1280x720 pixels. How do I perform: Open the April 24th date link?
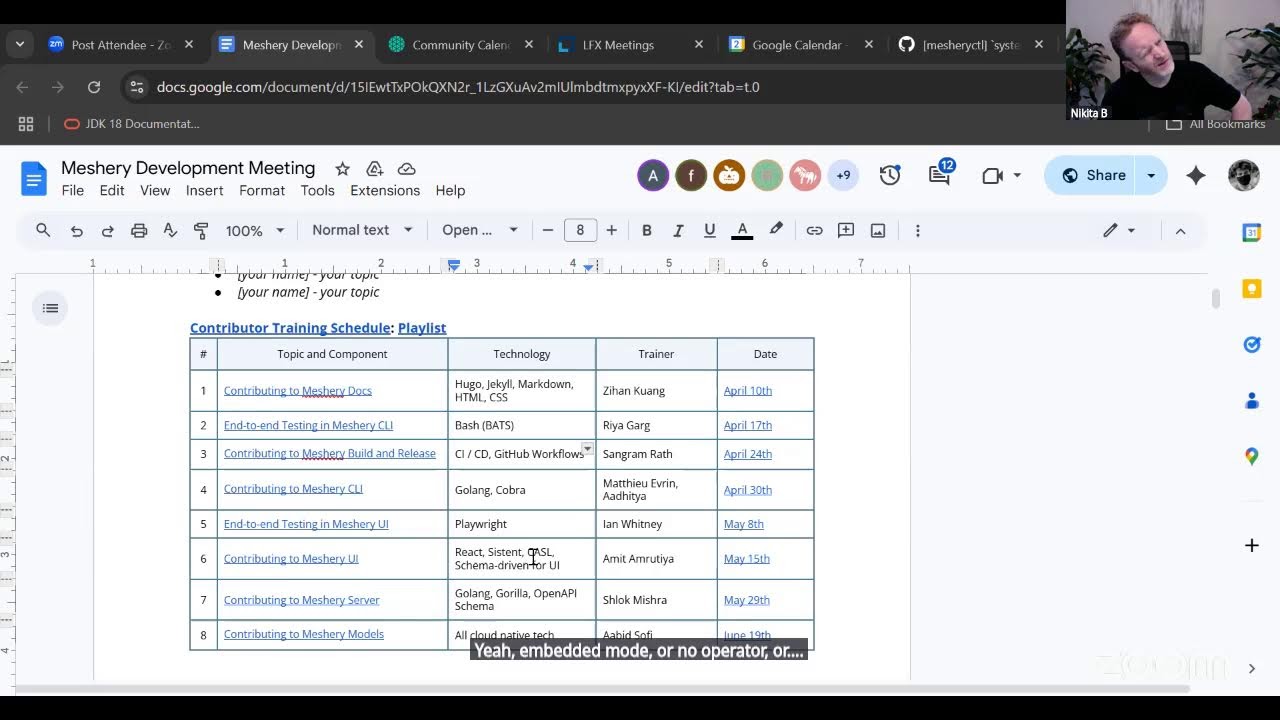[748, 454]
